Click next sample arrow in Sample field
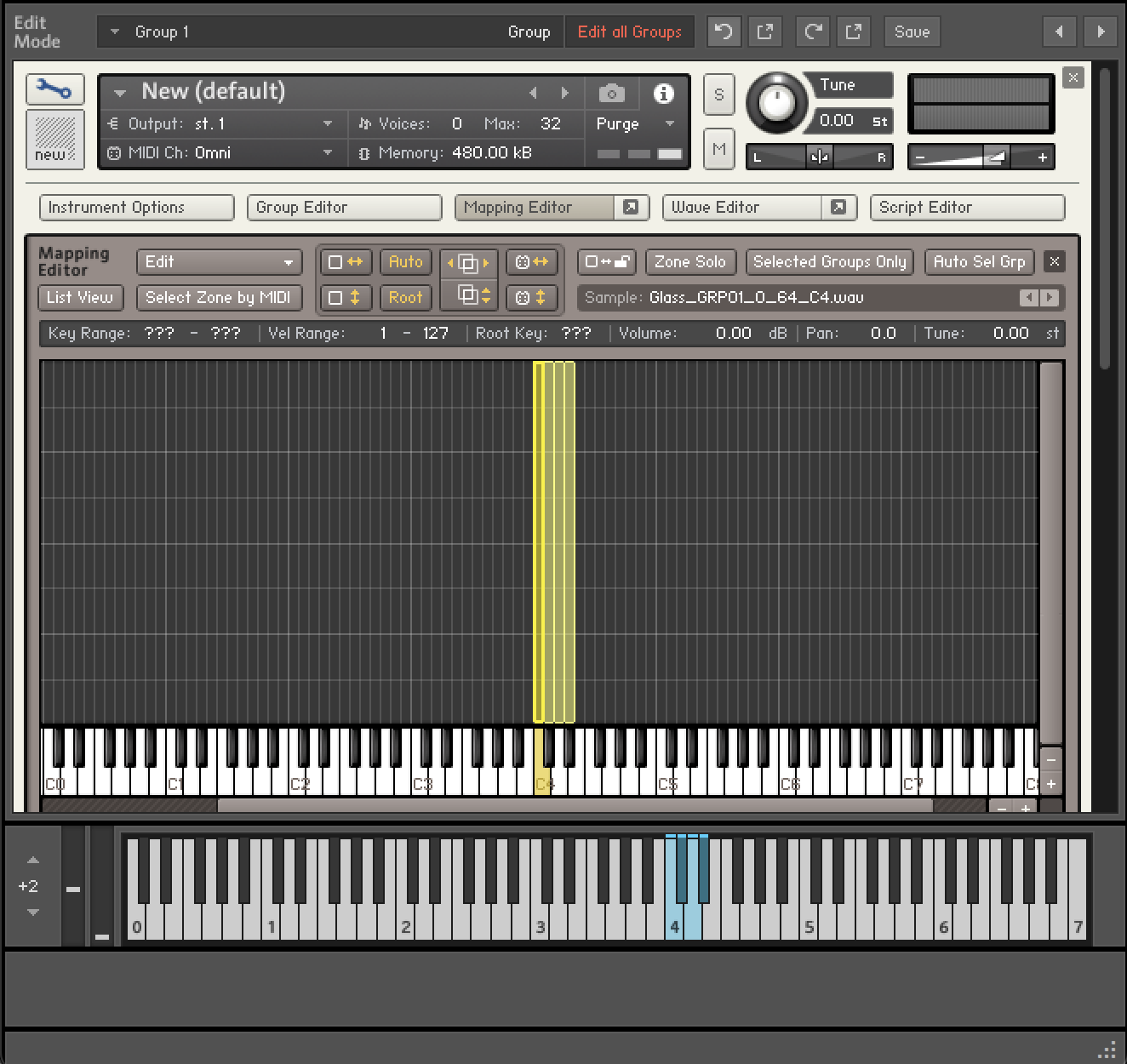This screenshot has width=1127, height=1064. click(1050, 298)
